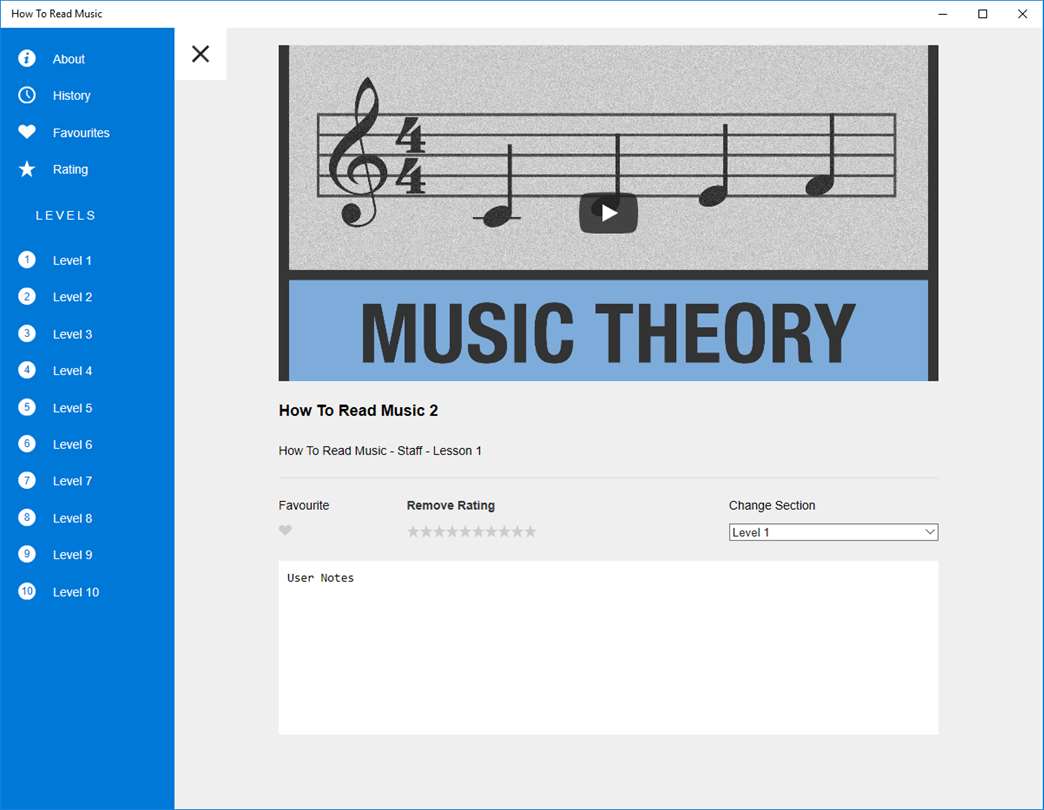Open the About info icon
The width and height of the screenshot is (1044, 810).
point(27,59)
